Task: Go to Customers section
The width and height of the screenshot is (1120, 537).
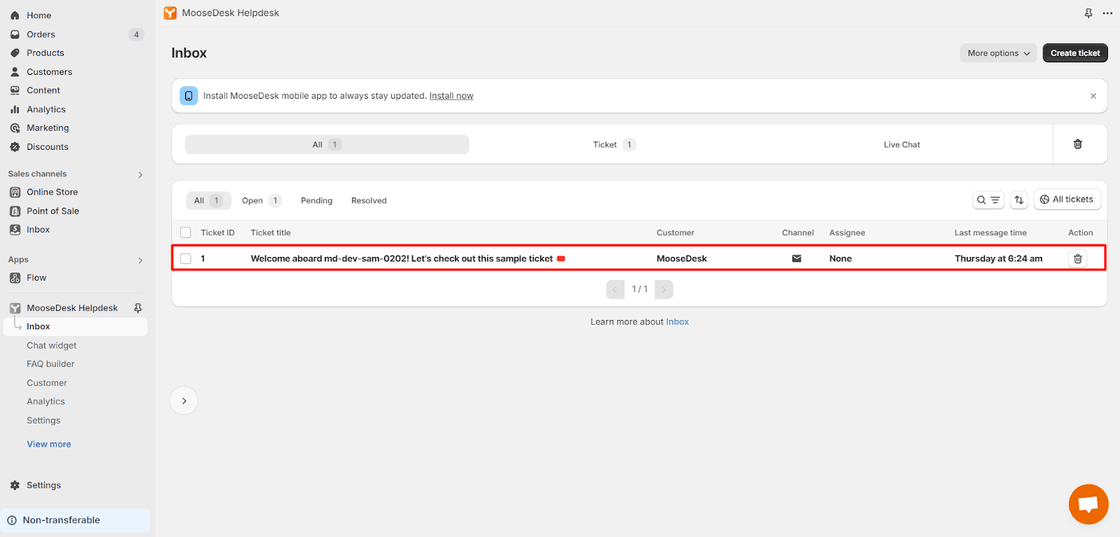Action: pos(49,71)
